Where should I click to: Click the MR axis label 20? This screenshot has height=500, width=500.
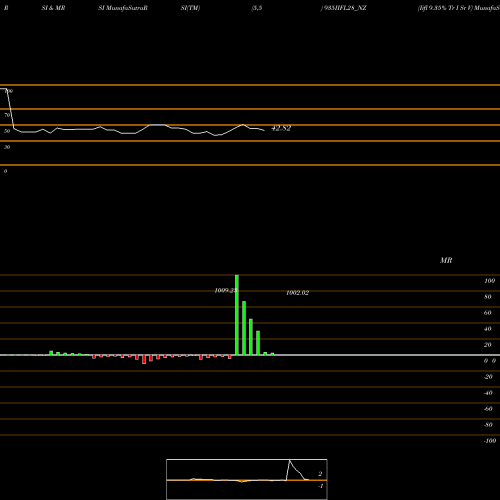[x=488, y=345]
